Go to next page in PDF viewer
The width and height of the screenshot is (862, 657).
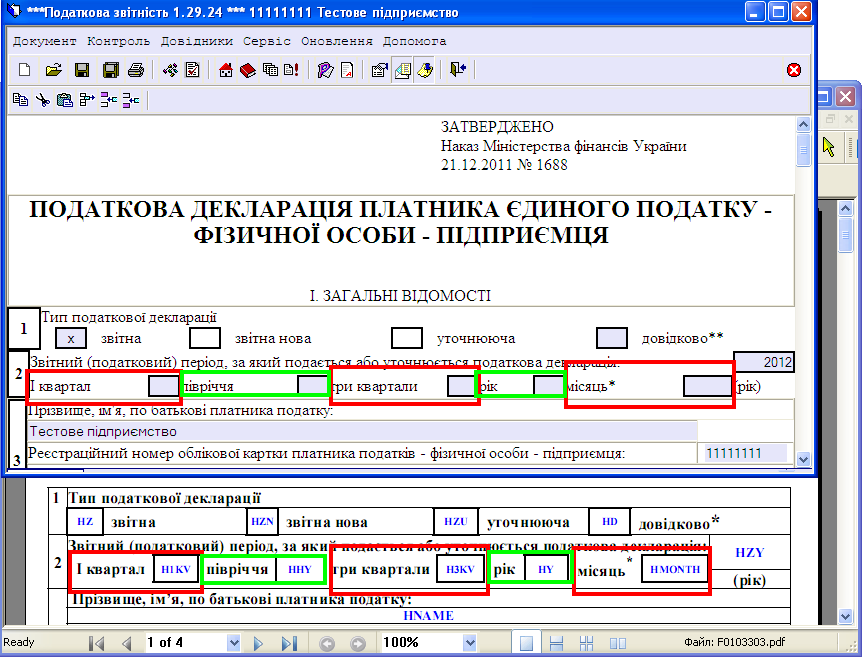[258, 642]
